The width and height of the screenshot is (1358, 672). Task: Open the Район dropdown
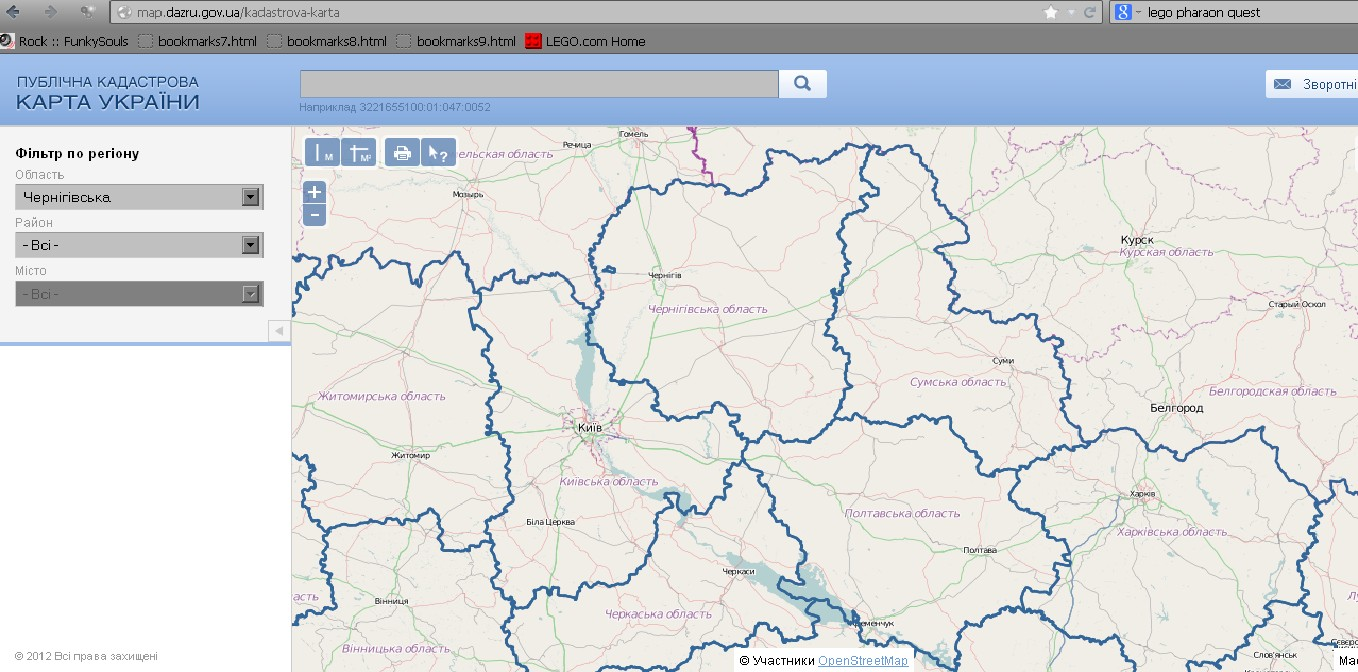139,245
